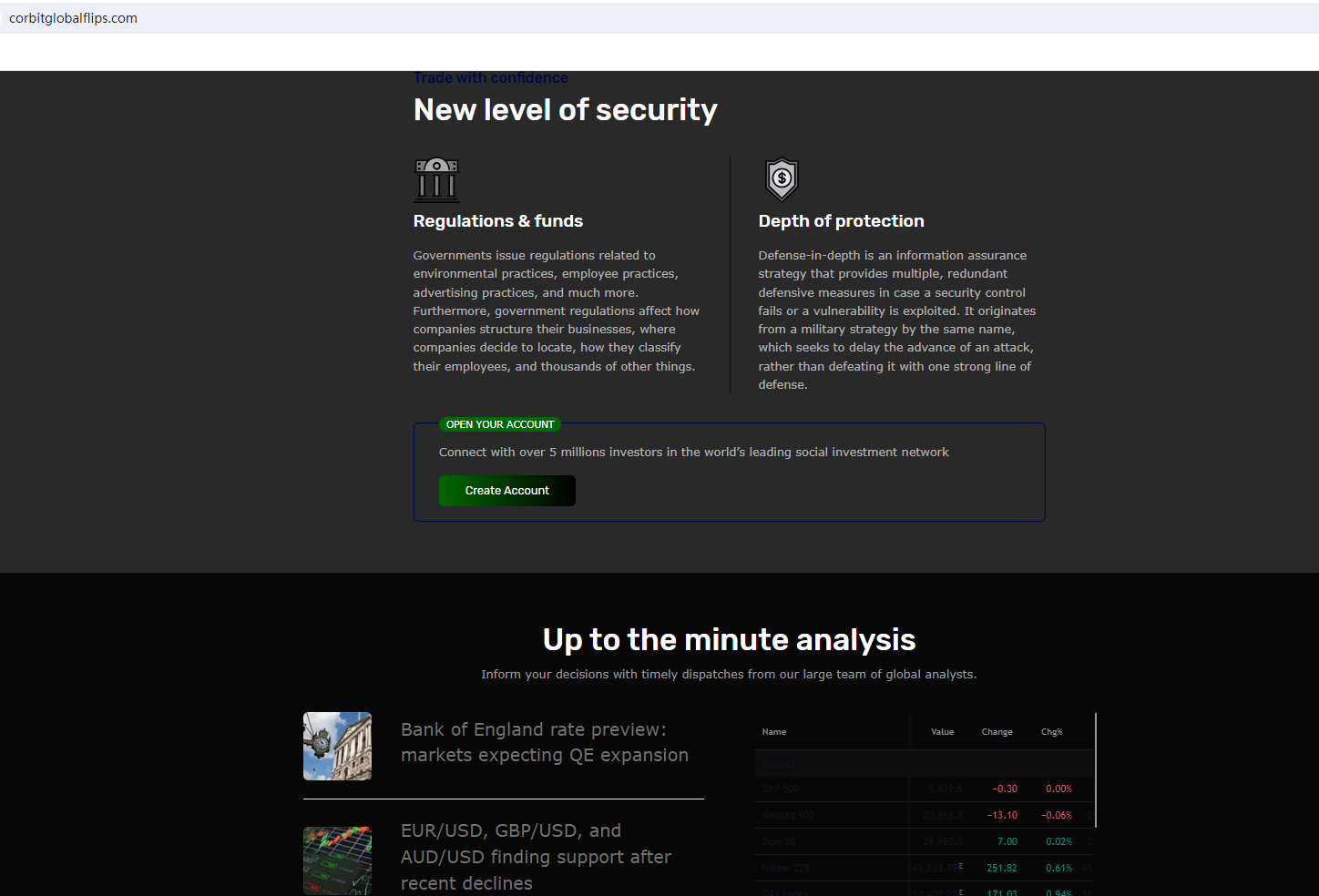The image size is (1319, 896).
Task: Click the 'Depth of protection' heading
Action: (842, 221)
